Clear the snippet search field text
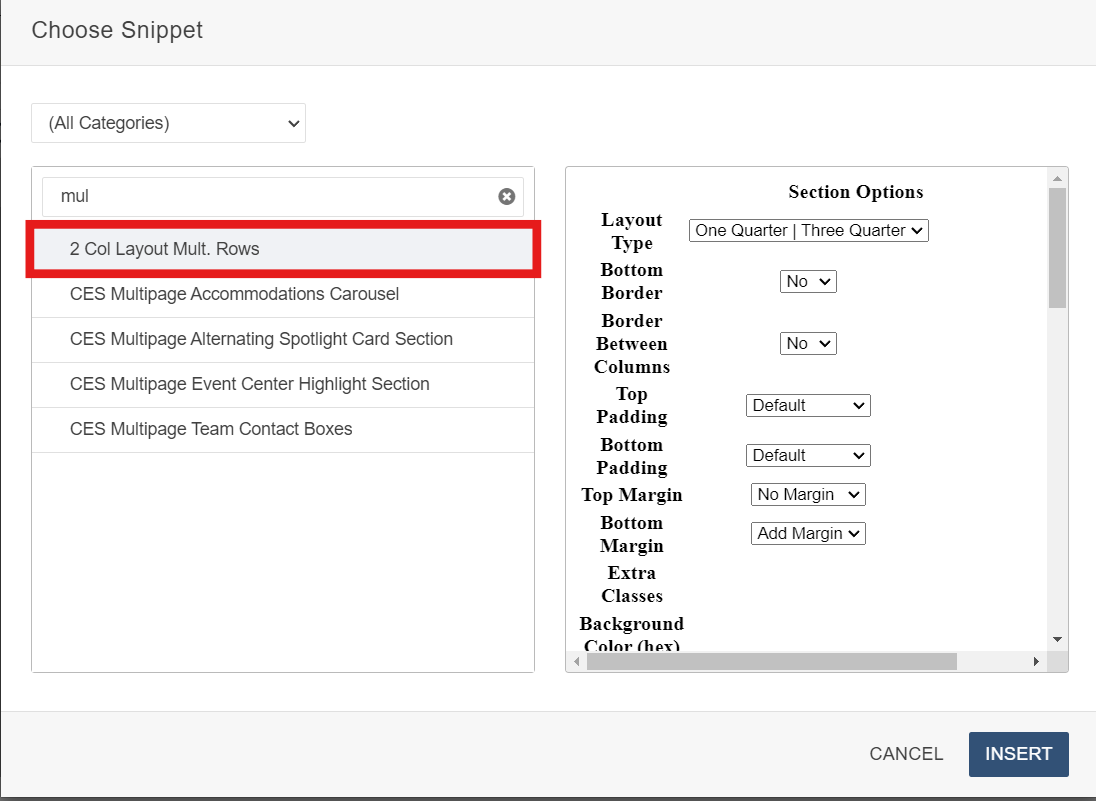1096x801 pixels. point(507,197)
